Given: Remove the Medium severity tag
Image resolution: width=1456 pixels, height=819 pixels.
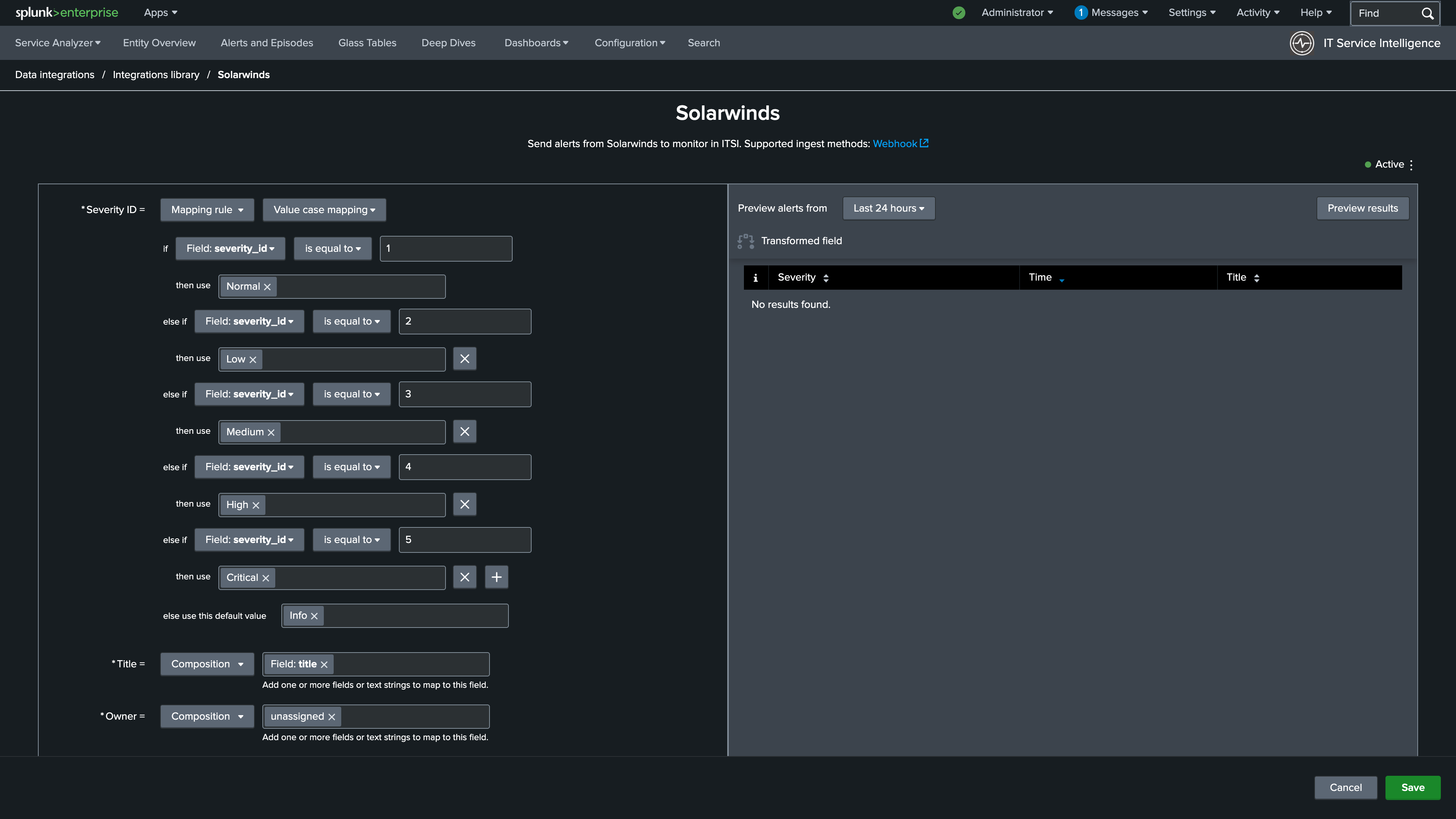Looking at the screenshot, I should click(x=271, y=432).
